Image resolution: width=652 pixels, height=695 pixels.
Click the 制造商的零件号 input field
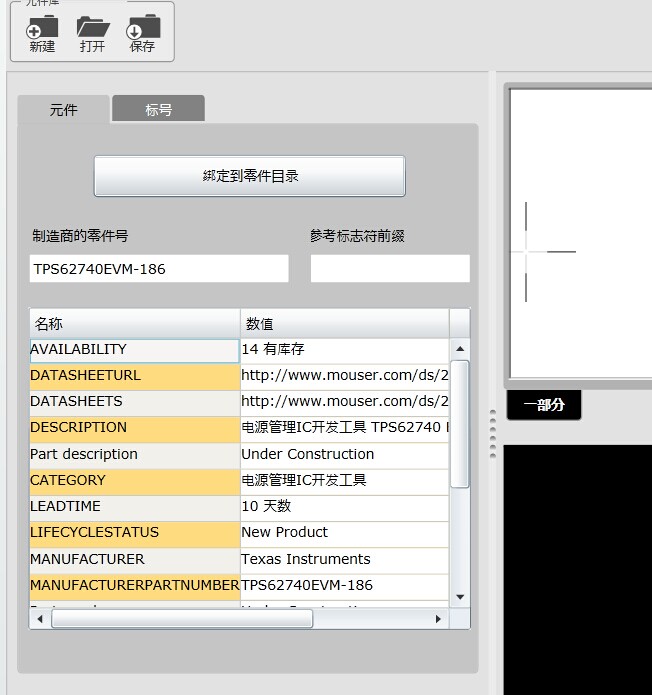click(x=159, y=269)
